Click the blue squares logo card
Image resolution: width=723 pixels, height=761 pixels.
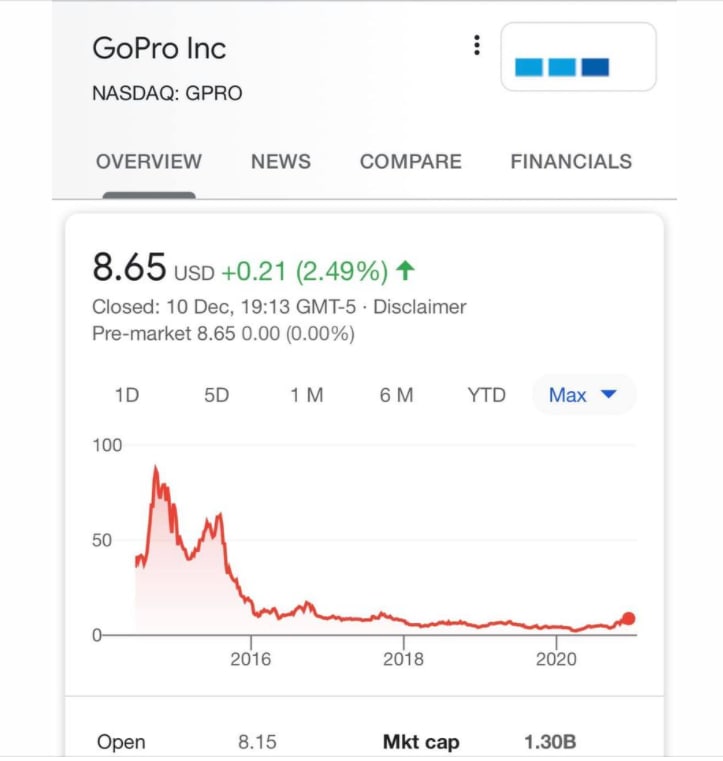tap(578, 57)
